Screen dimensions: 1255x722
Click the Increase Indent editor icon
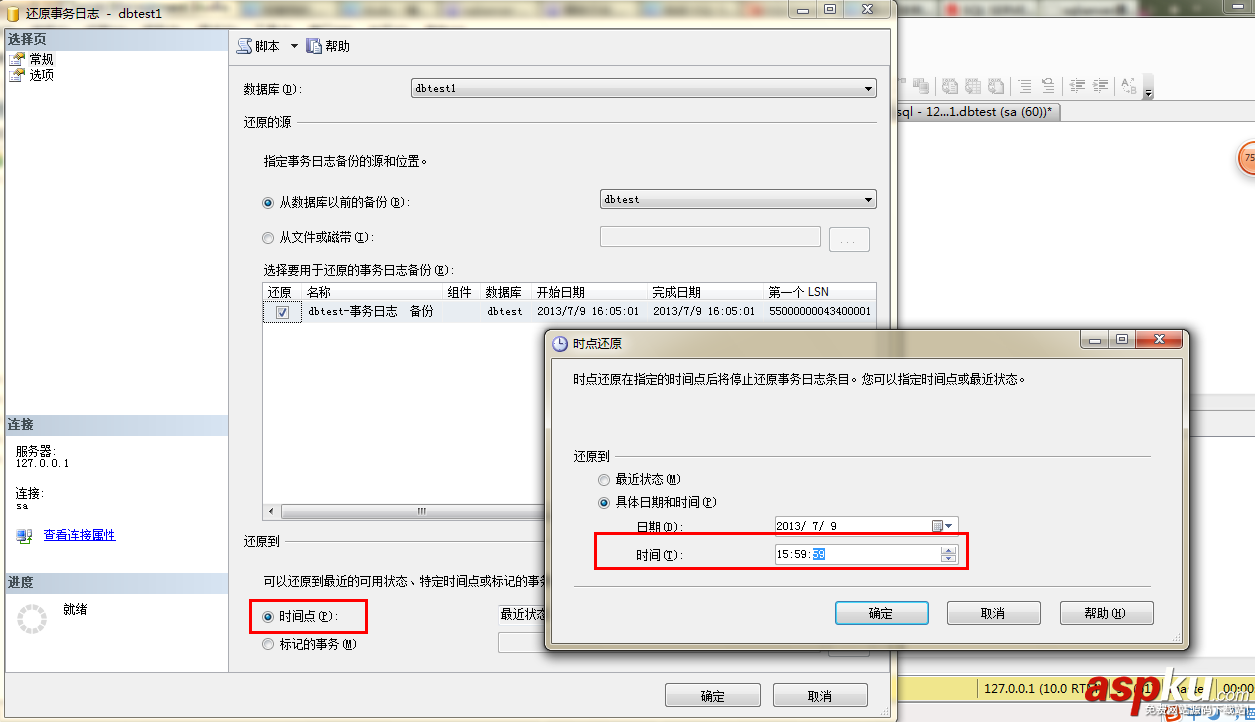click(1099, 85)
